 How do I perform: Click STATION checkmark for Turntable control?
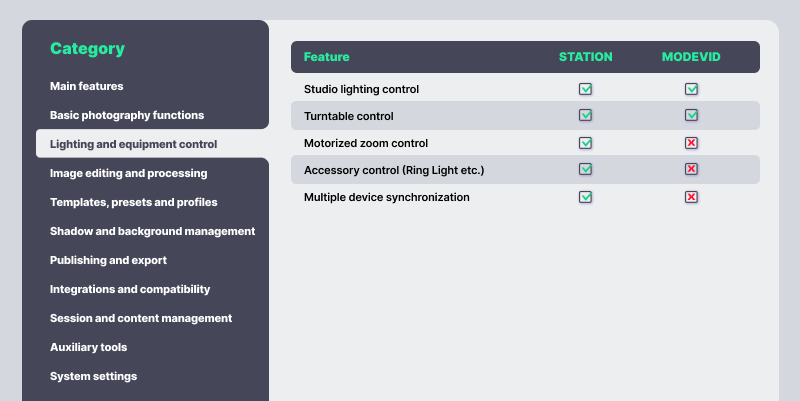586,116
